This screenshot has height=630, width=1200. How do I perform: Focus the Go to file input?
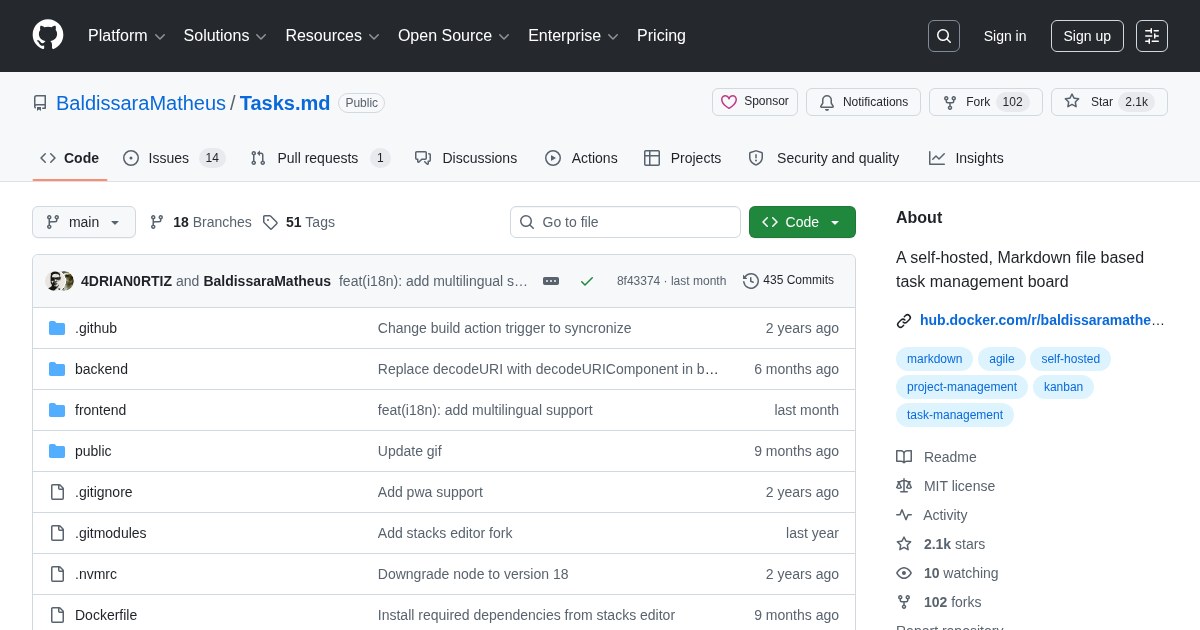[x=625, y=222]
